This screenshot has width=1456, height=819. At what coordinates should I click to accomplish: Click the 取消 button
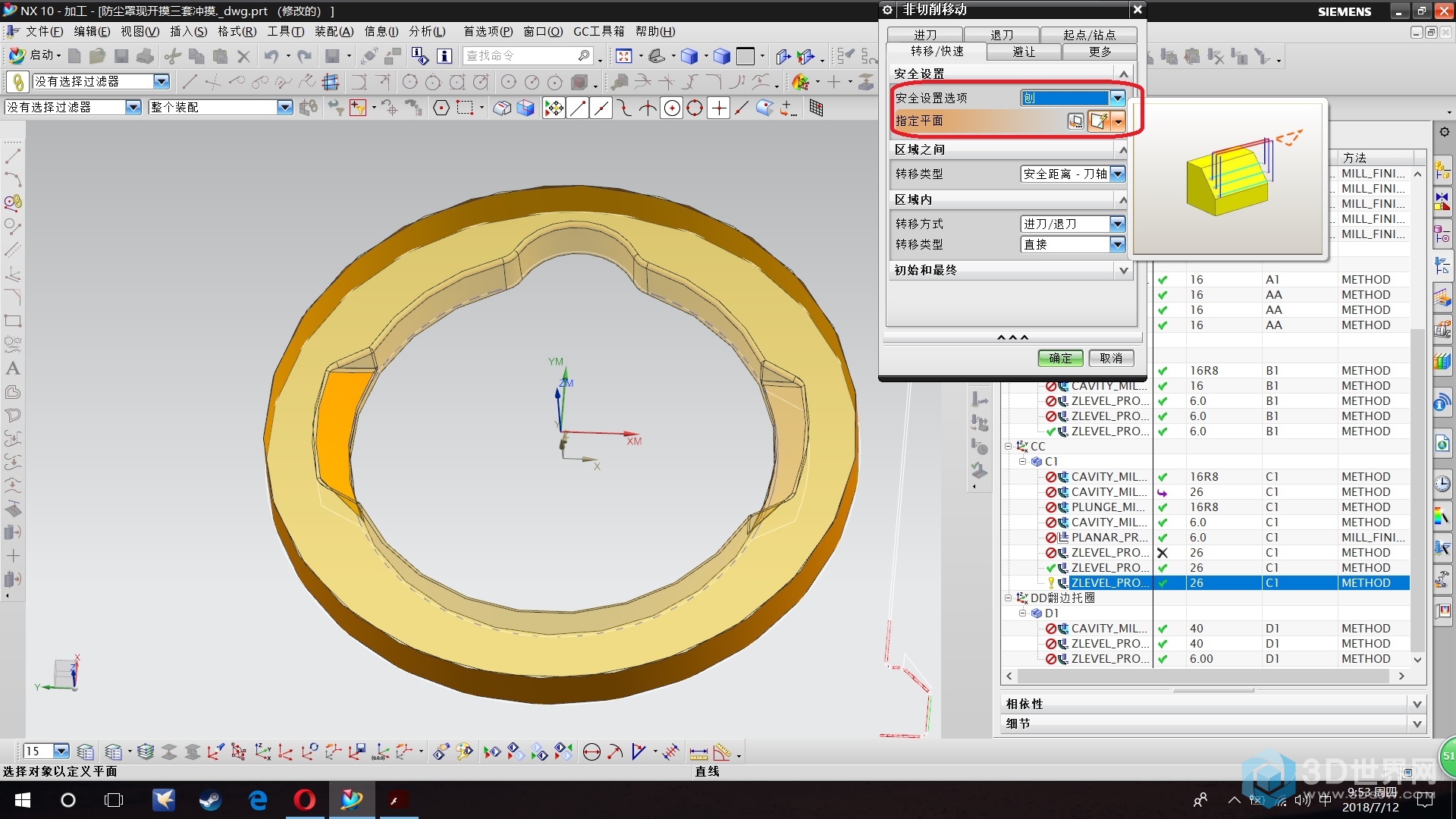(x=1111, y=358)
